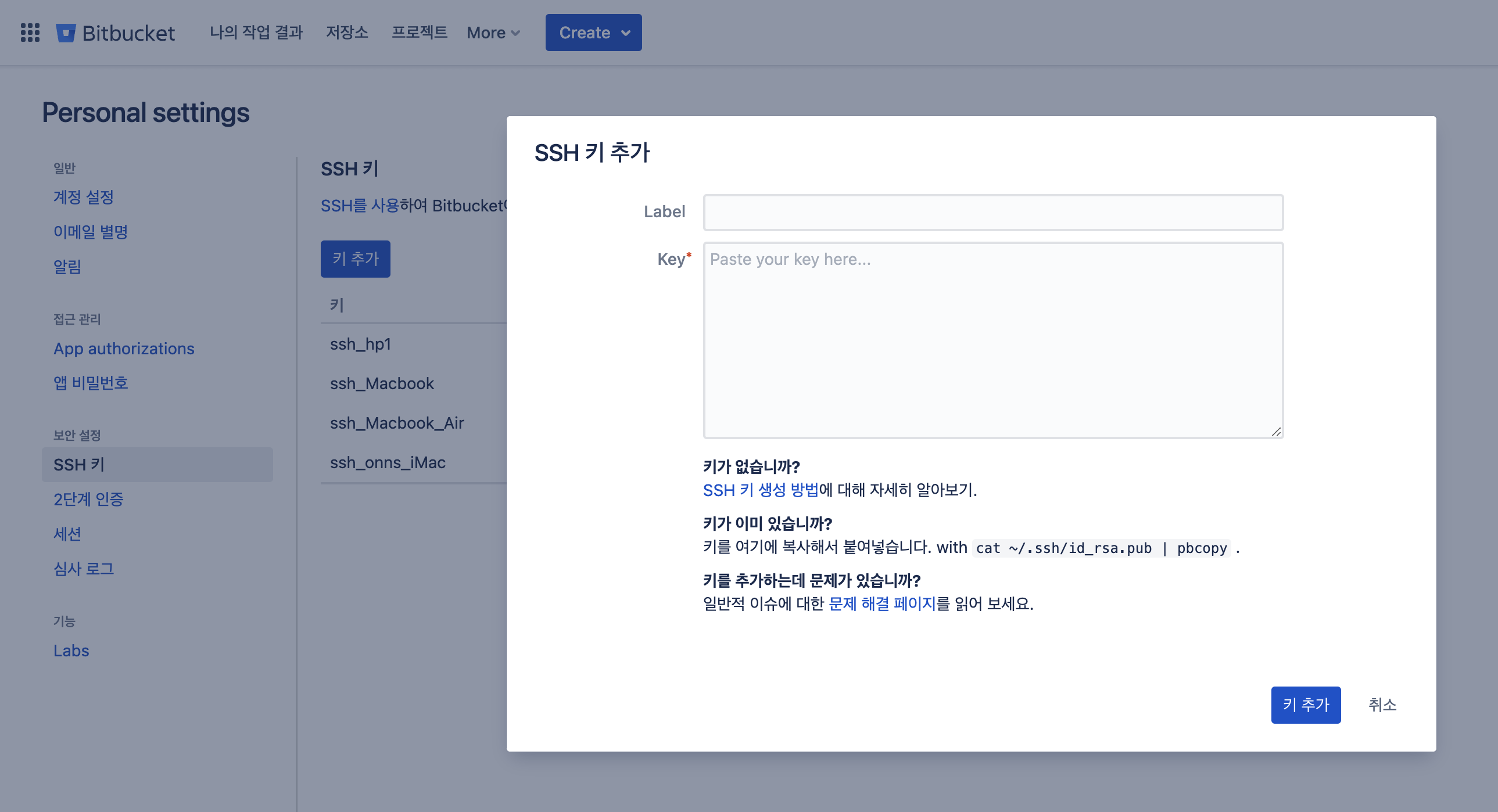The height and width of the screenshot is (812, 1498).
Task: Open 앱 비밀번호 in the sidebar
Action: (91, 382)
